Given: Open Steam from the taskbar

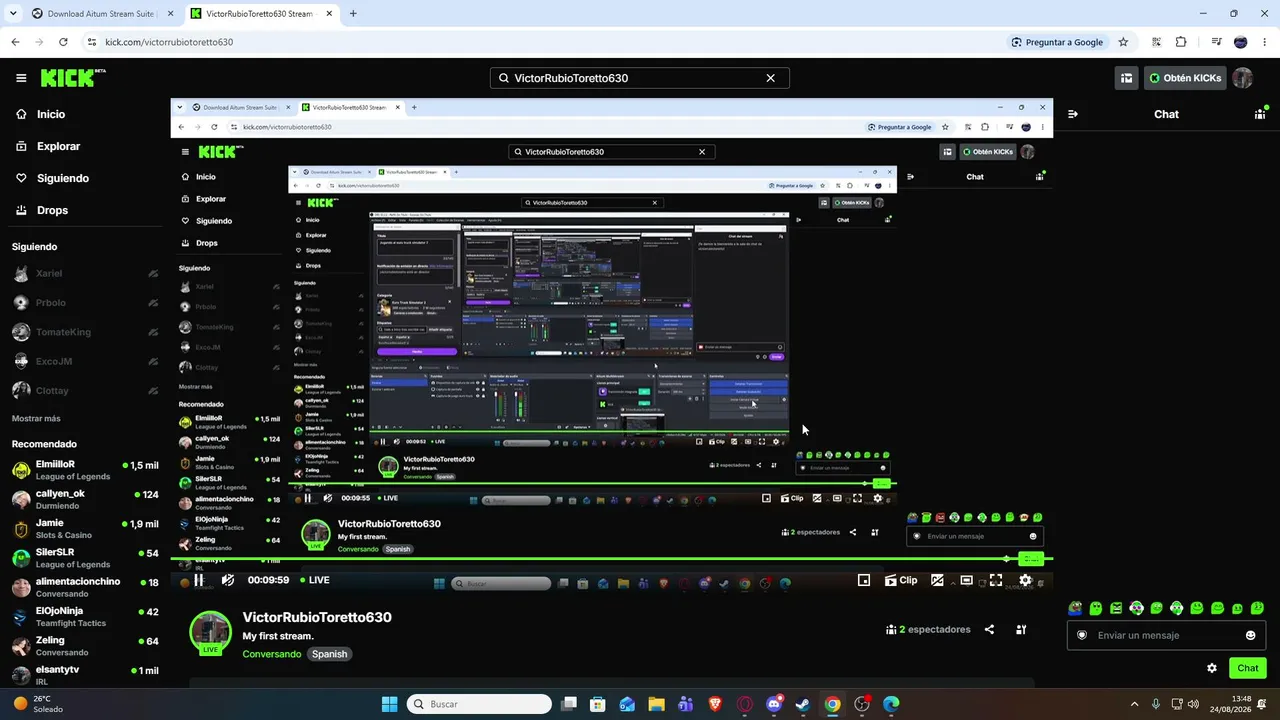Looking at the screenshot, I should [803, 704].
